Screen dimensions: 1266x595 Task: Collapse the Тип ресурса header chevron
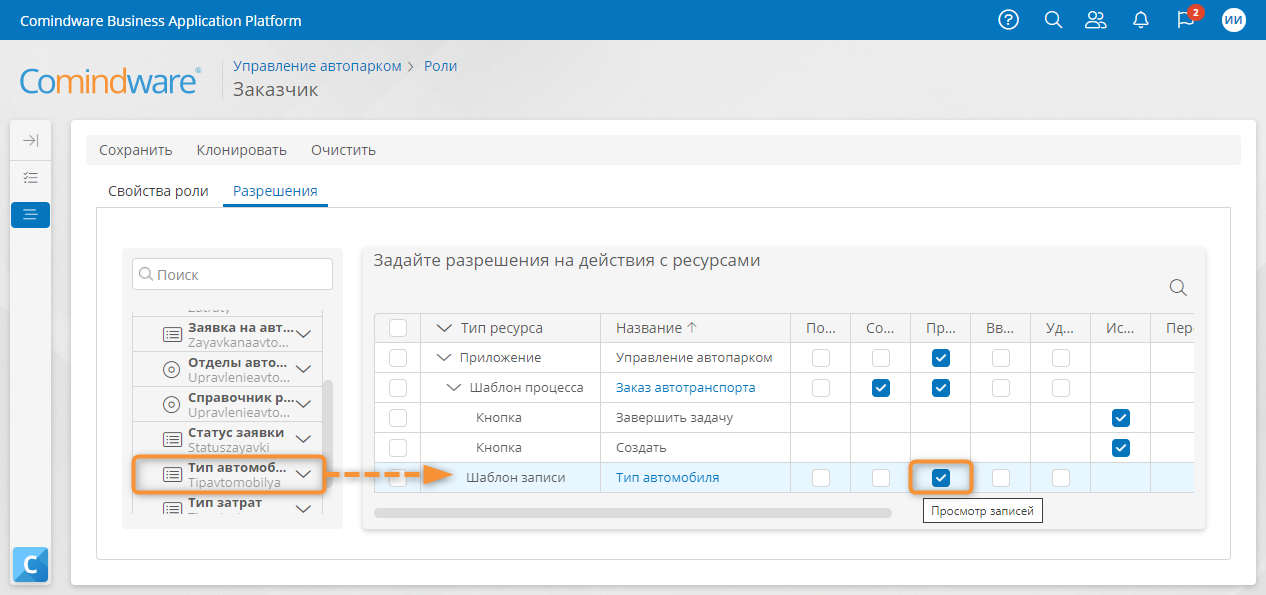[x=445, y=328]
